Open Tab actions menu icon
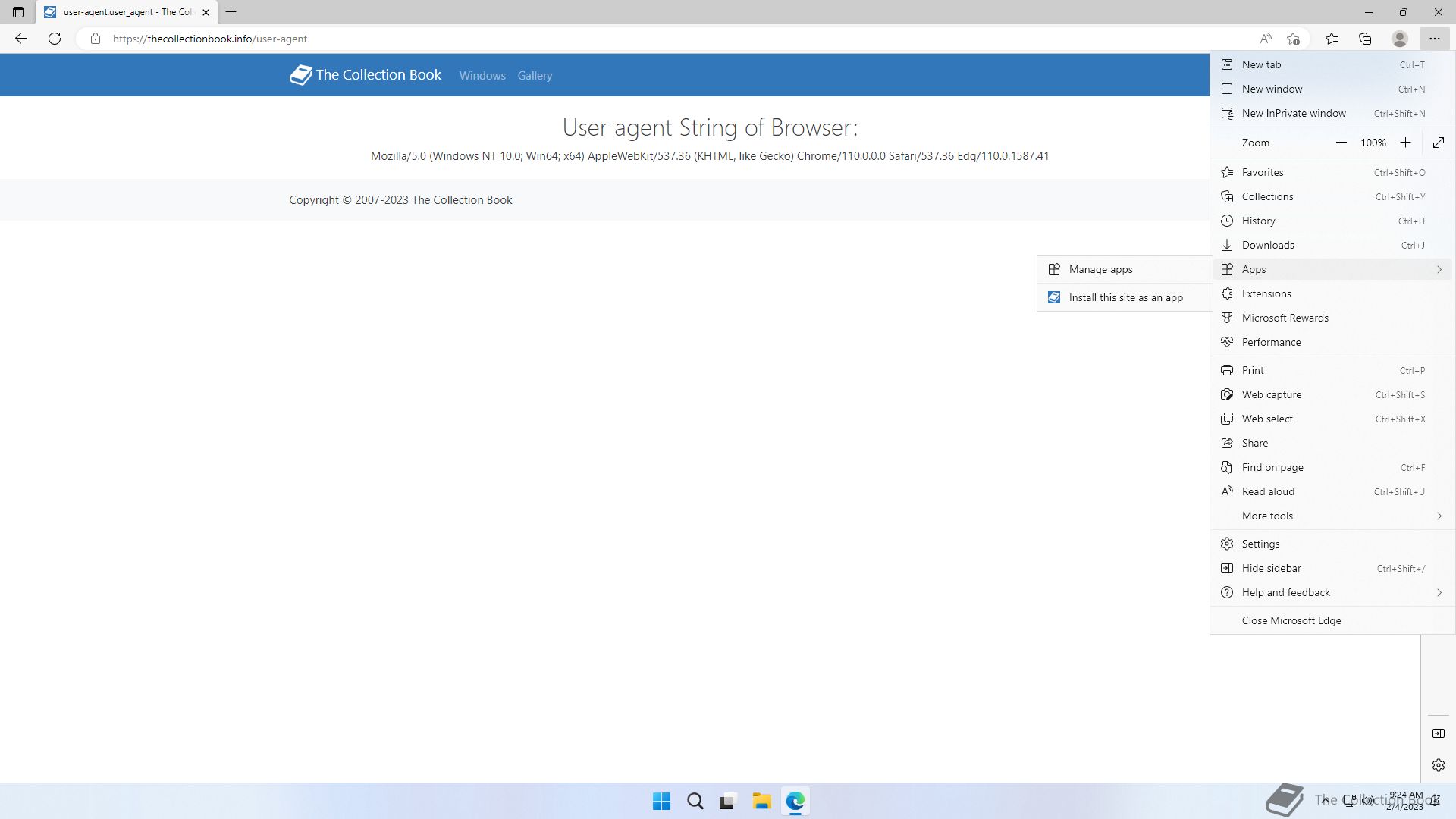 18,12
